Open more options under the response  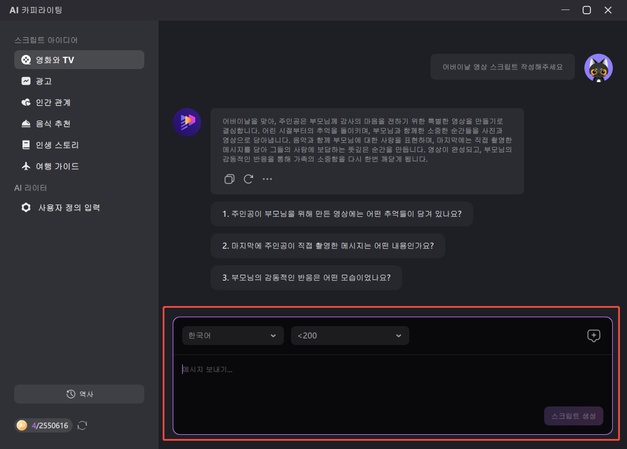click(x=267, y=179)
